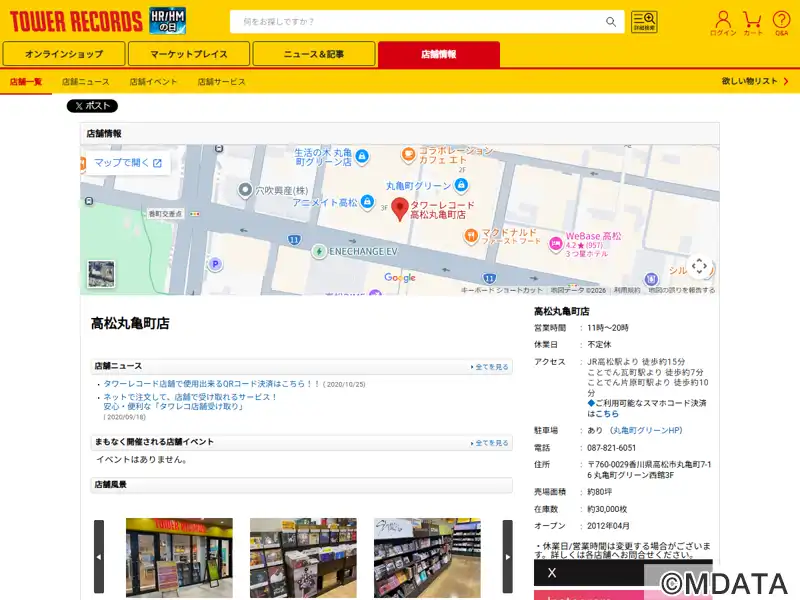The height and width of the screenshot is (600, 800).
Task: Select 店舗イベント in submenu
Action: point(153,82)
